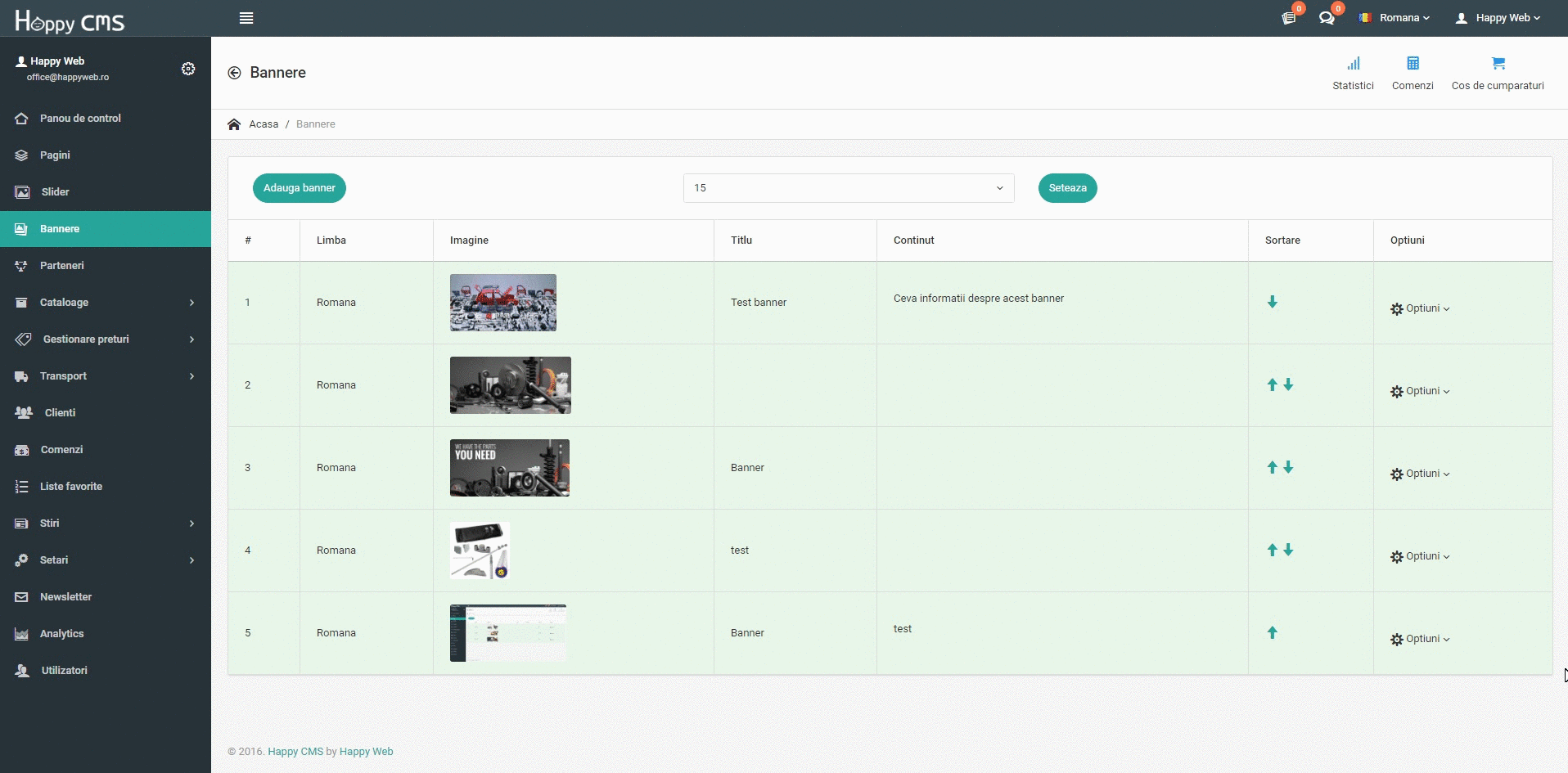This screenshot has height=773, width=1568.
Task: Open Cos de cumparaturi cart icon
Action: tap(1498, 63)
